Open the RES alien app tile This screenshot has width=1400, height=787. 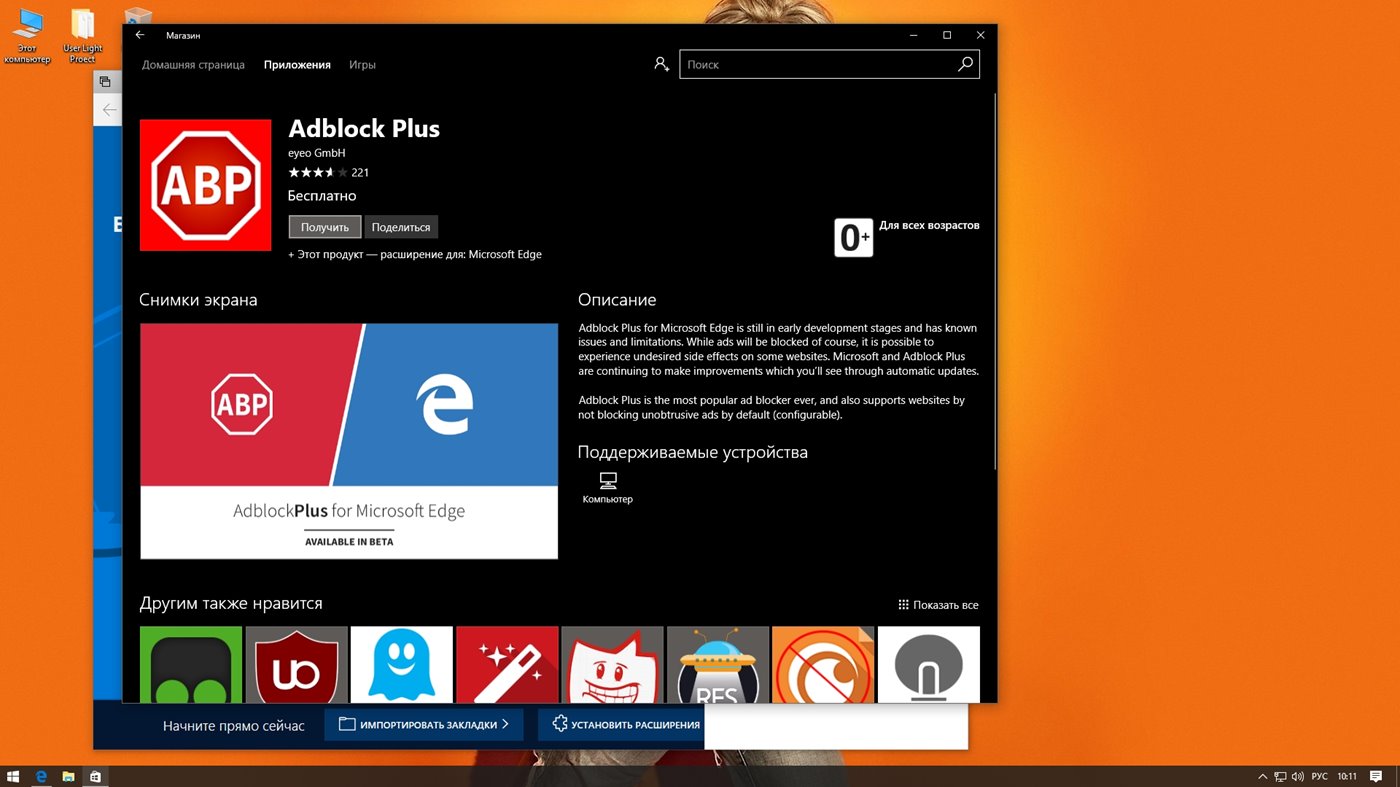pos(718,665)
